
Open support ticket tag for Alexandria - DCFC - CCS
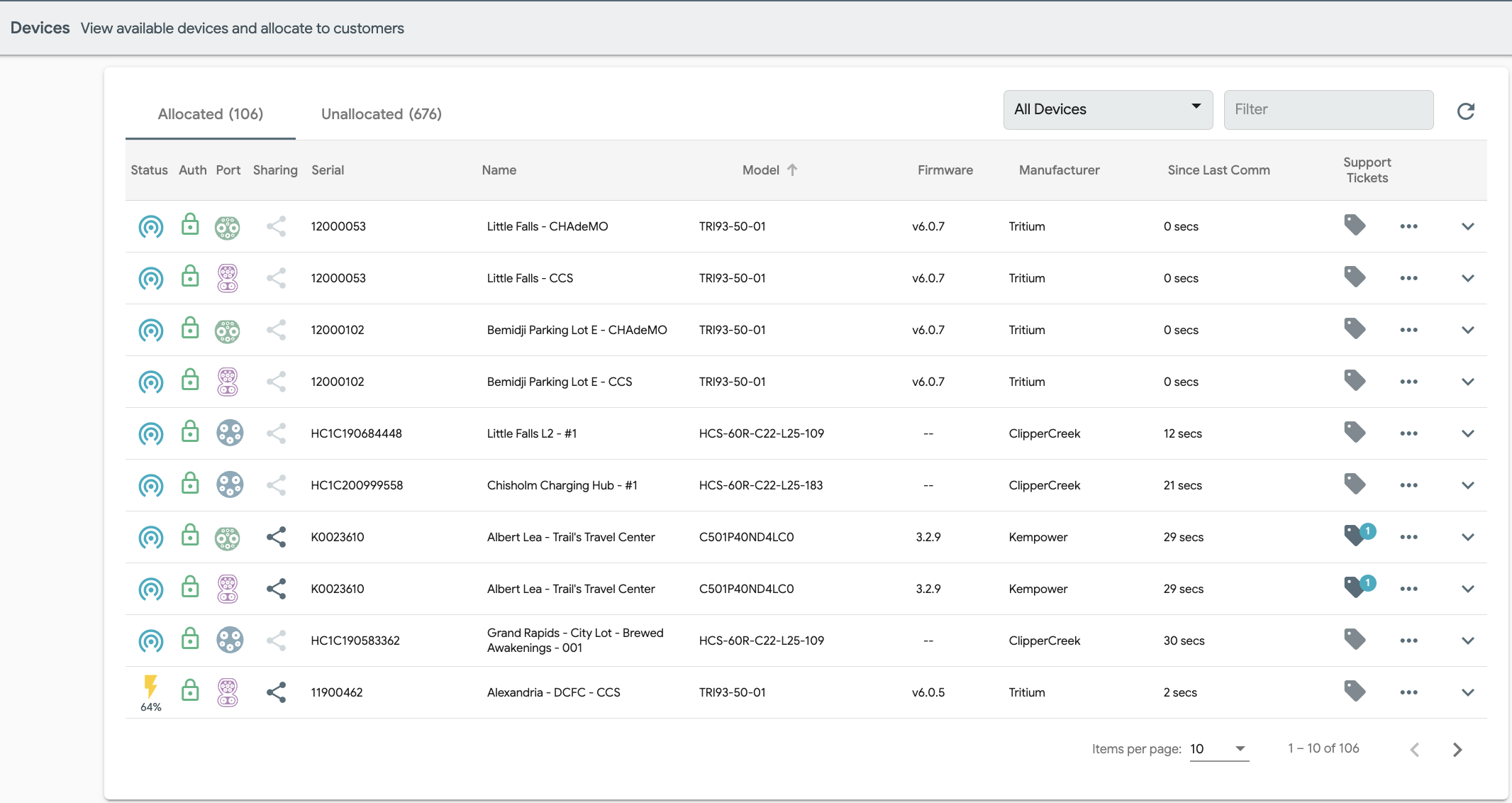pos(1355,692)
